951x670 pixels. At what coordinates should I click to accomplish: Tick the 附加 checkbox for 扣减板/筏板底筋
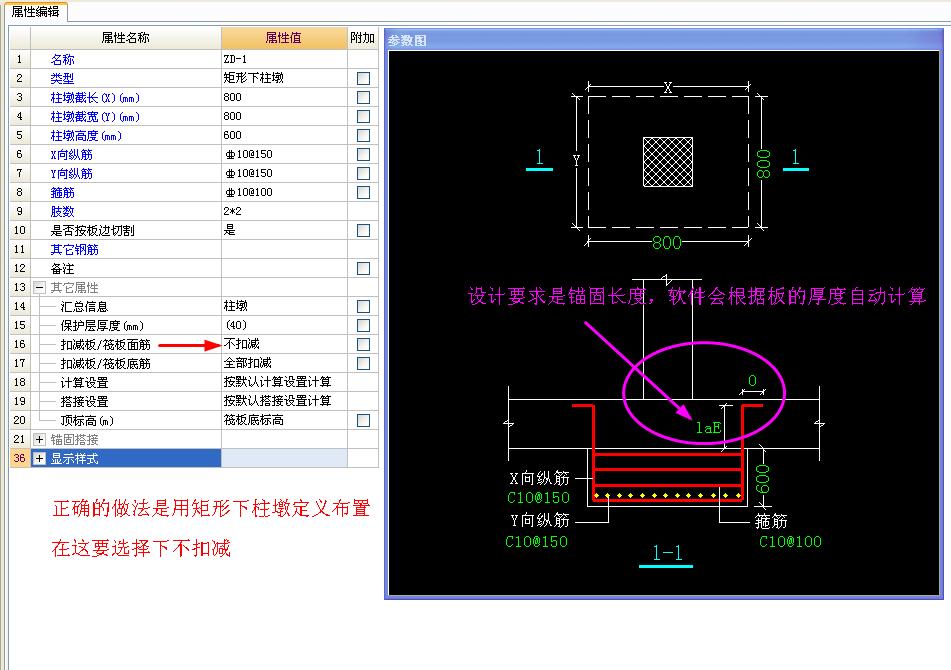(363, 363)
